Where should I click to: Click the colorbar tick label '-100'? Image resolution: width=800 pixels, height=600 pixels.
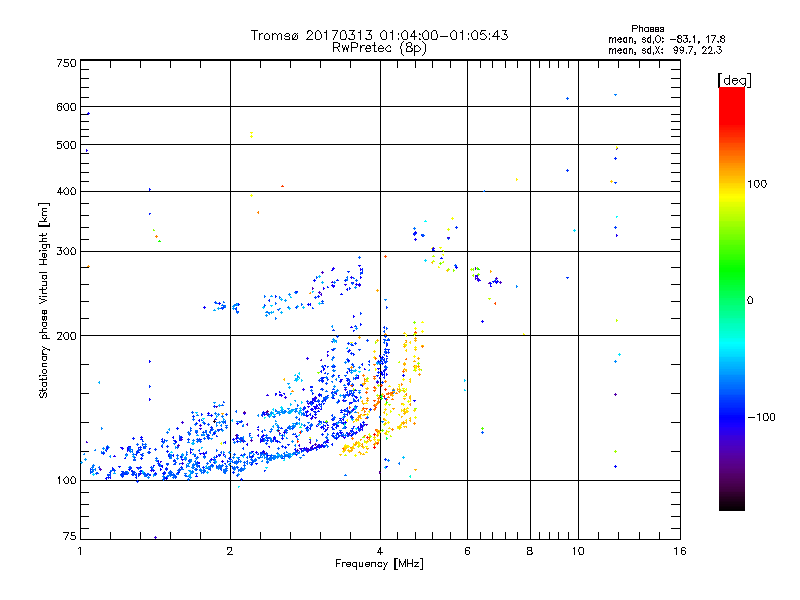click(x=762, y=417)
